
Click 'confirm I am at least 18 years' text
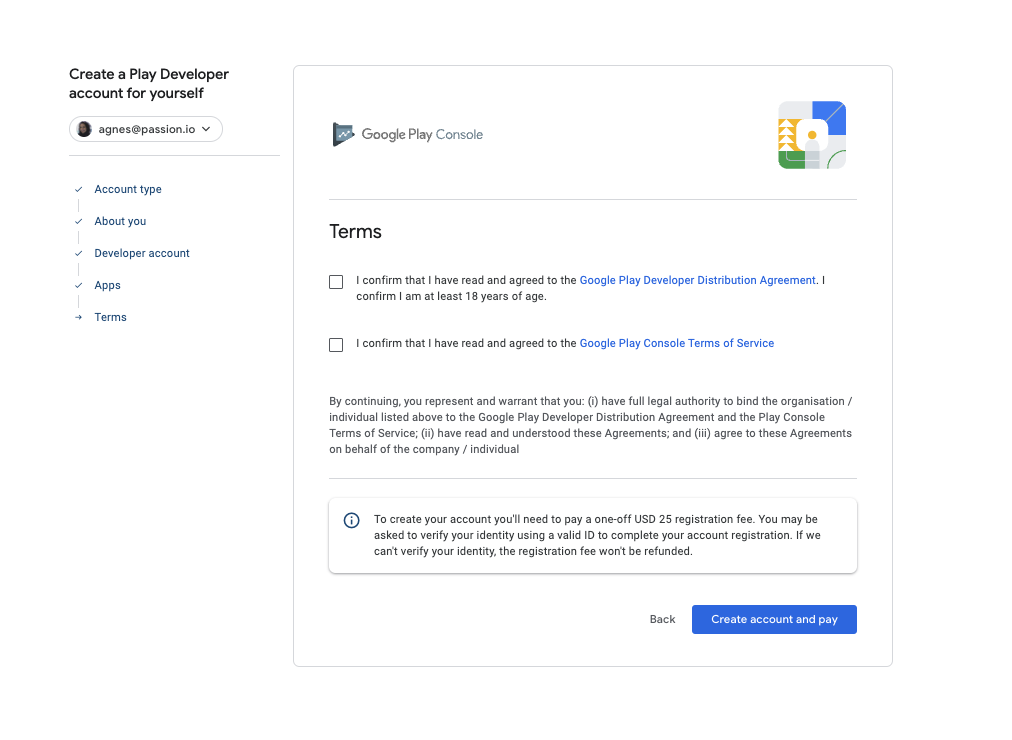451,296
